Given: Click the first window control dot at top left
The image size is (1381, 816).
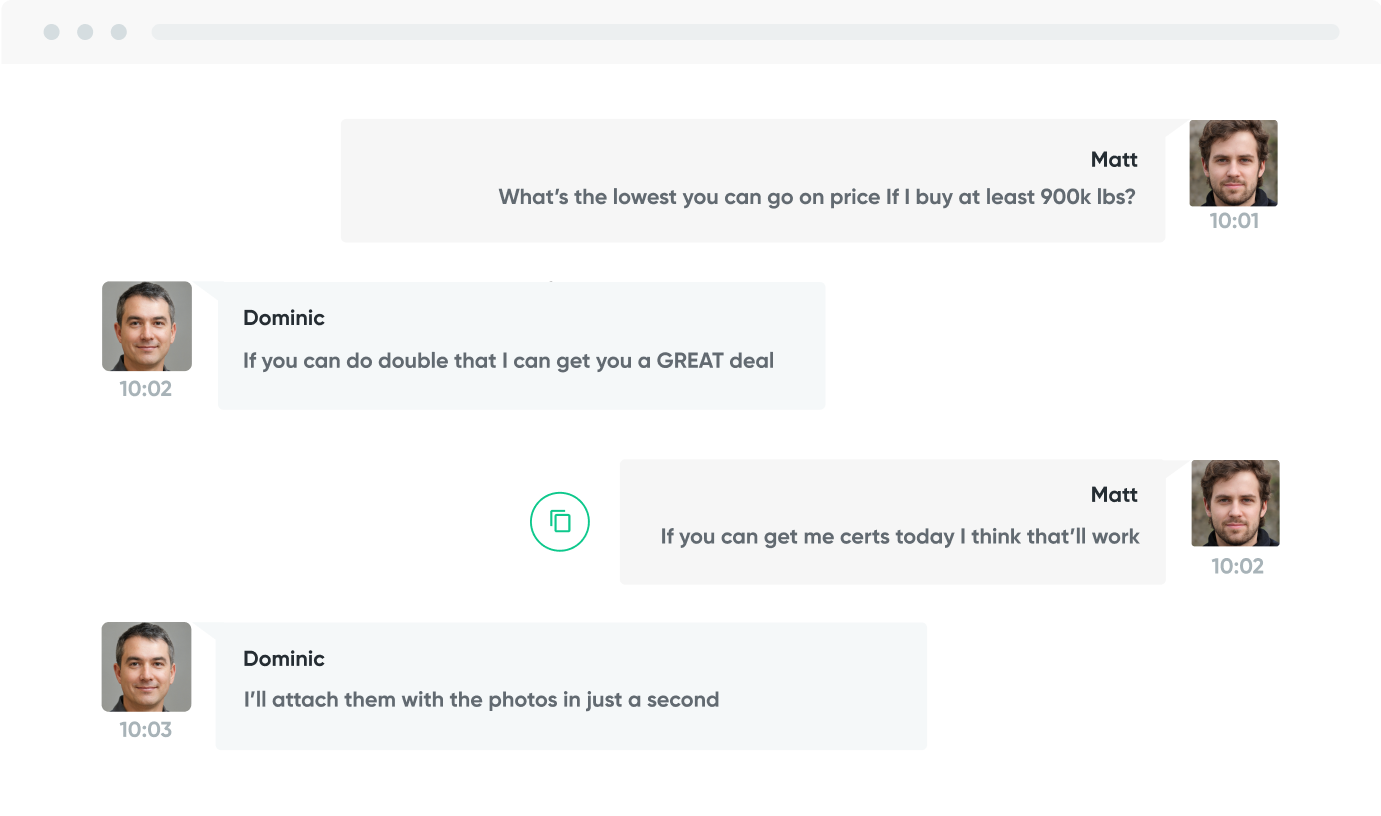Looking at the screenshot, I should tap(52, 32).
